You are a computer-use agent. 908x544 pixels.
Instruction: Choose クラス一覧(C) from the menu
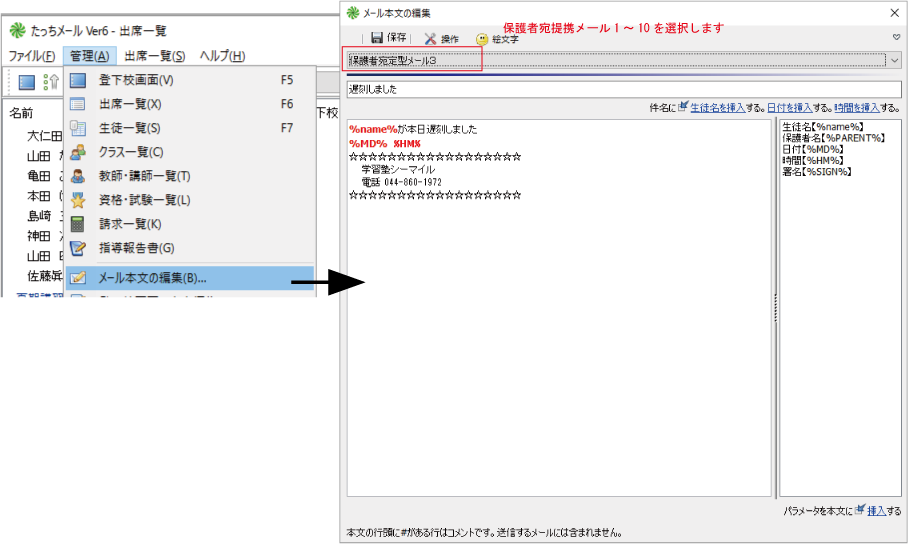(190, 152)
